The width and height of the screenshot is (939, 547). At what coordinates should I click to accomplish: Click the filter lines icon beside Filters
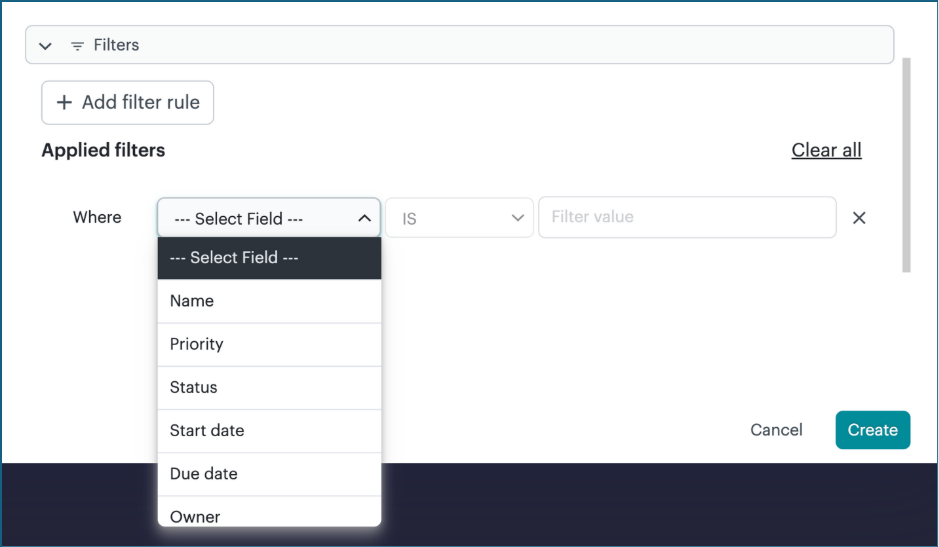click(x=77, y=46)
